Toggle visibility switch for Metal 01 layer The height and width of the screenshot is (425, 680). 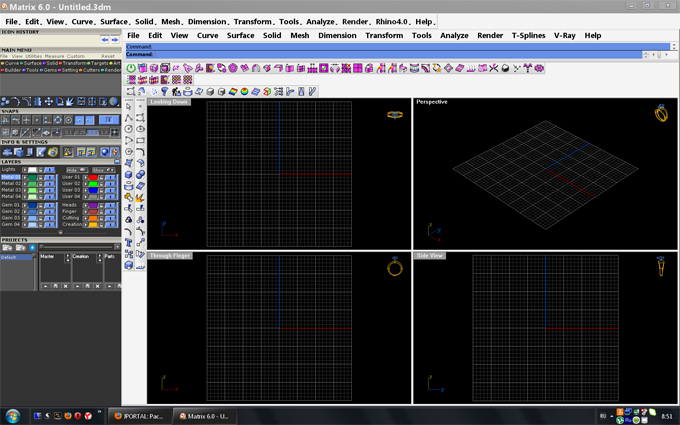point(49,177)
